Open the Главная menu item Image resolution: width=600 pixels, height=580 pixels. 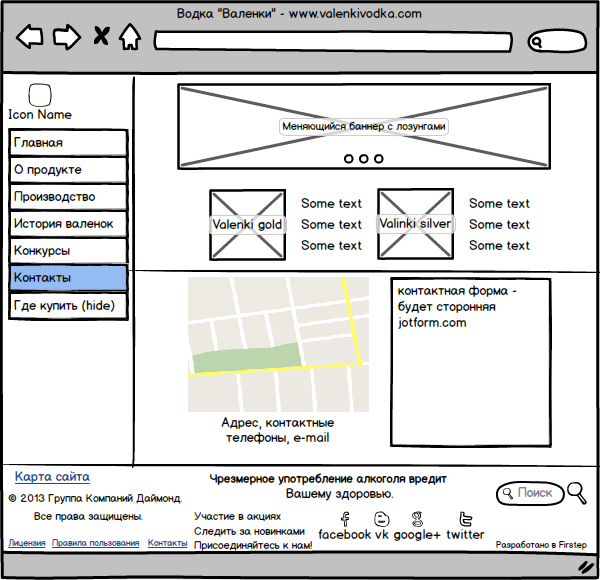click(68, 142)
